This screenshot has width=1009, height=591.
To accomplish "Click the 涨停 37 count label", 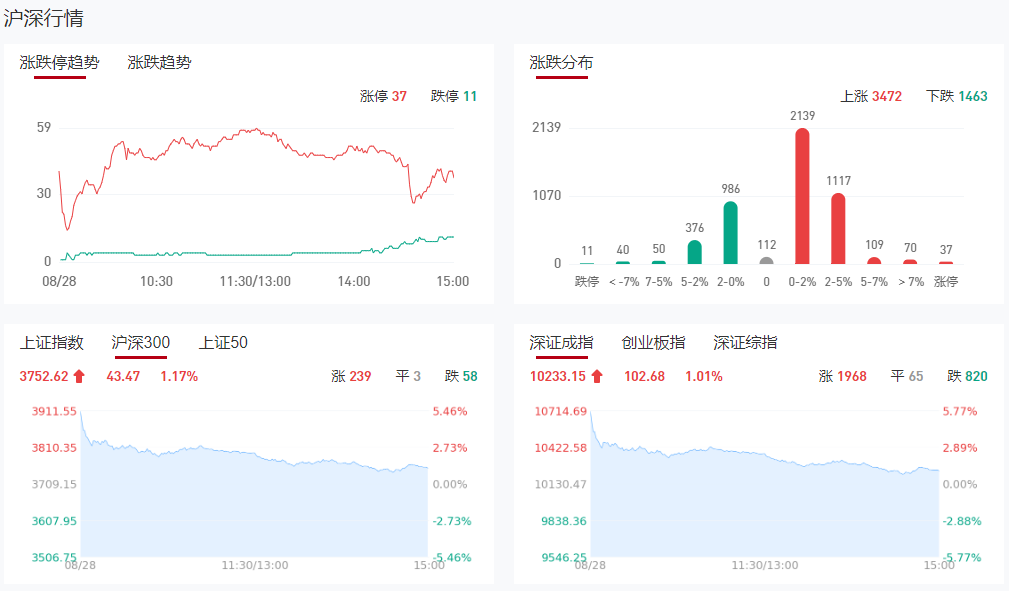I will [383, 97].
